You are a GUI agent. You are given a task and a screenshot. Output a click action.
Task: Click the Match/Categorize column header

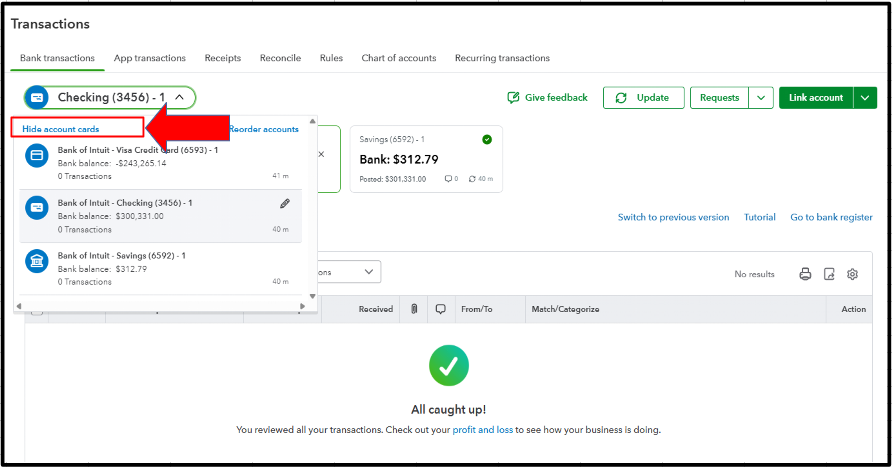click(x=565, y=309)
